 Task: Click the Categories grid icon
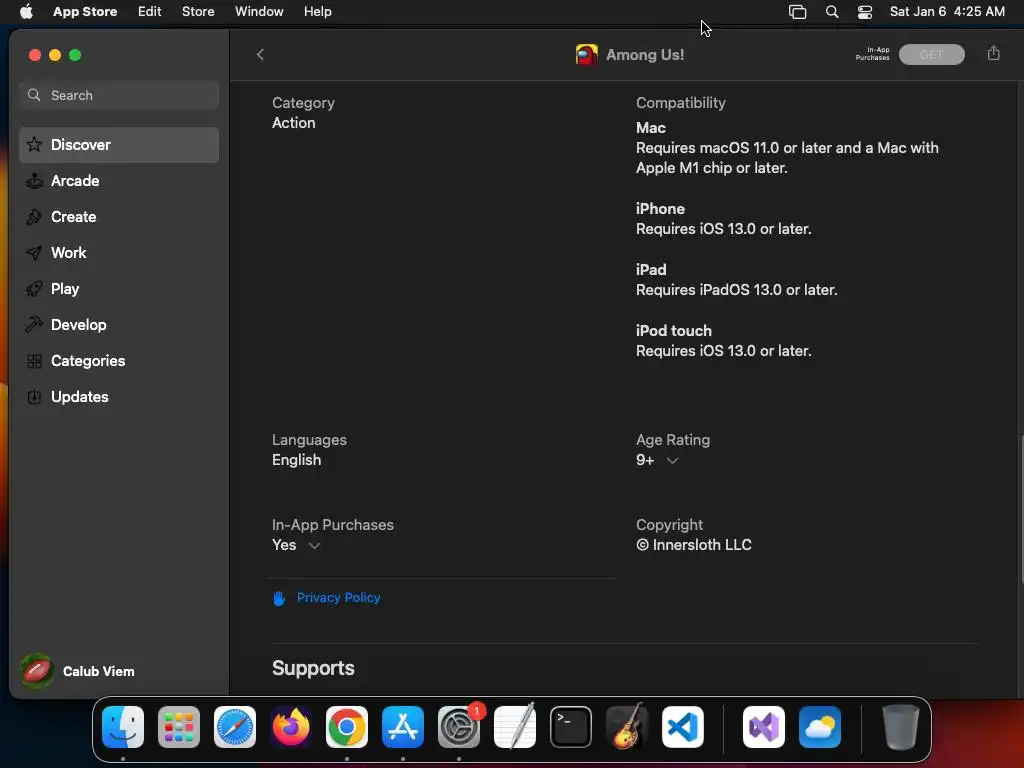click(x=34, y=360)
